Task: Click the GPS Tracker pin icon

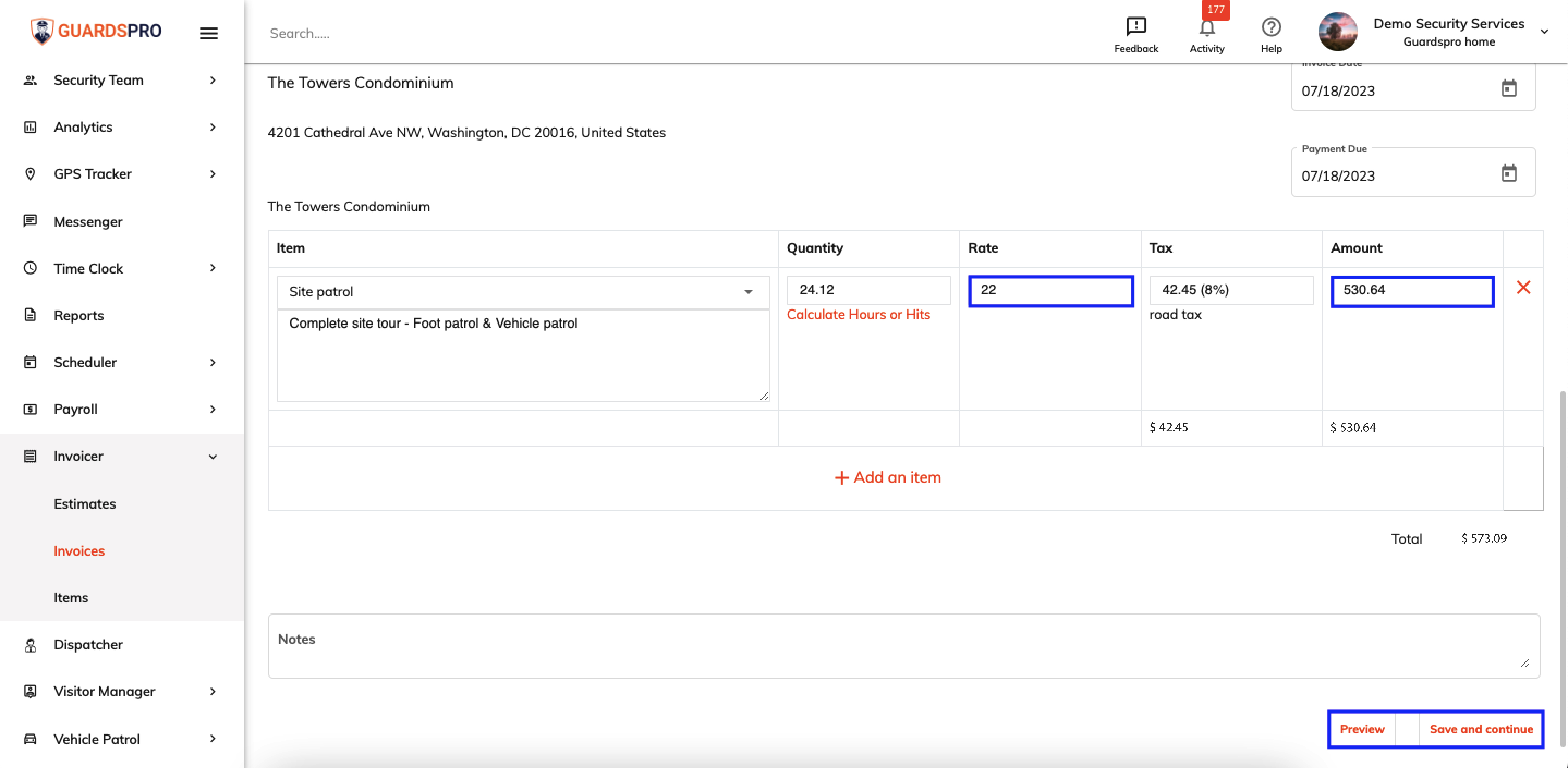Action: pos(30,174)
